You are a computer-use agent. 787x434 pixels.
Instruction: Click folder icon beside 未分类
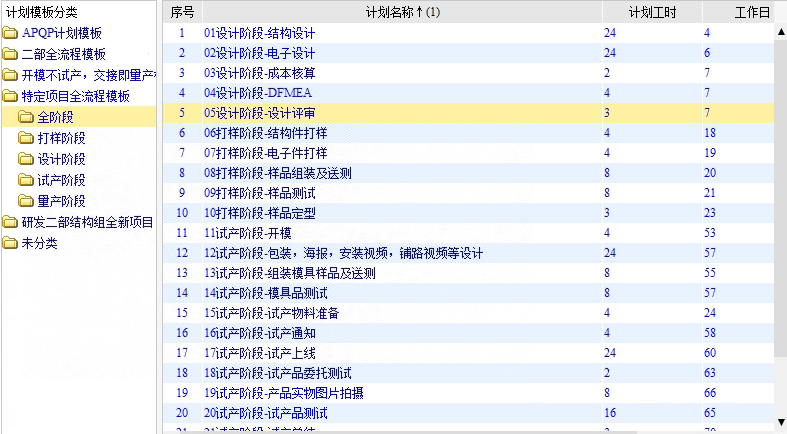pos(10,243)
